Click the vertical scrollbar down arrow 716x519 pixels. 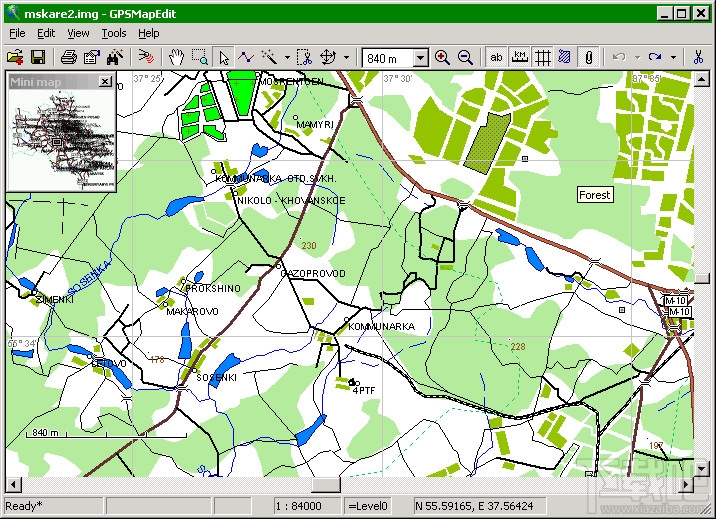tap(701, 468)
